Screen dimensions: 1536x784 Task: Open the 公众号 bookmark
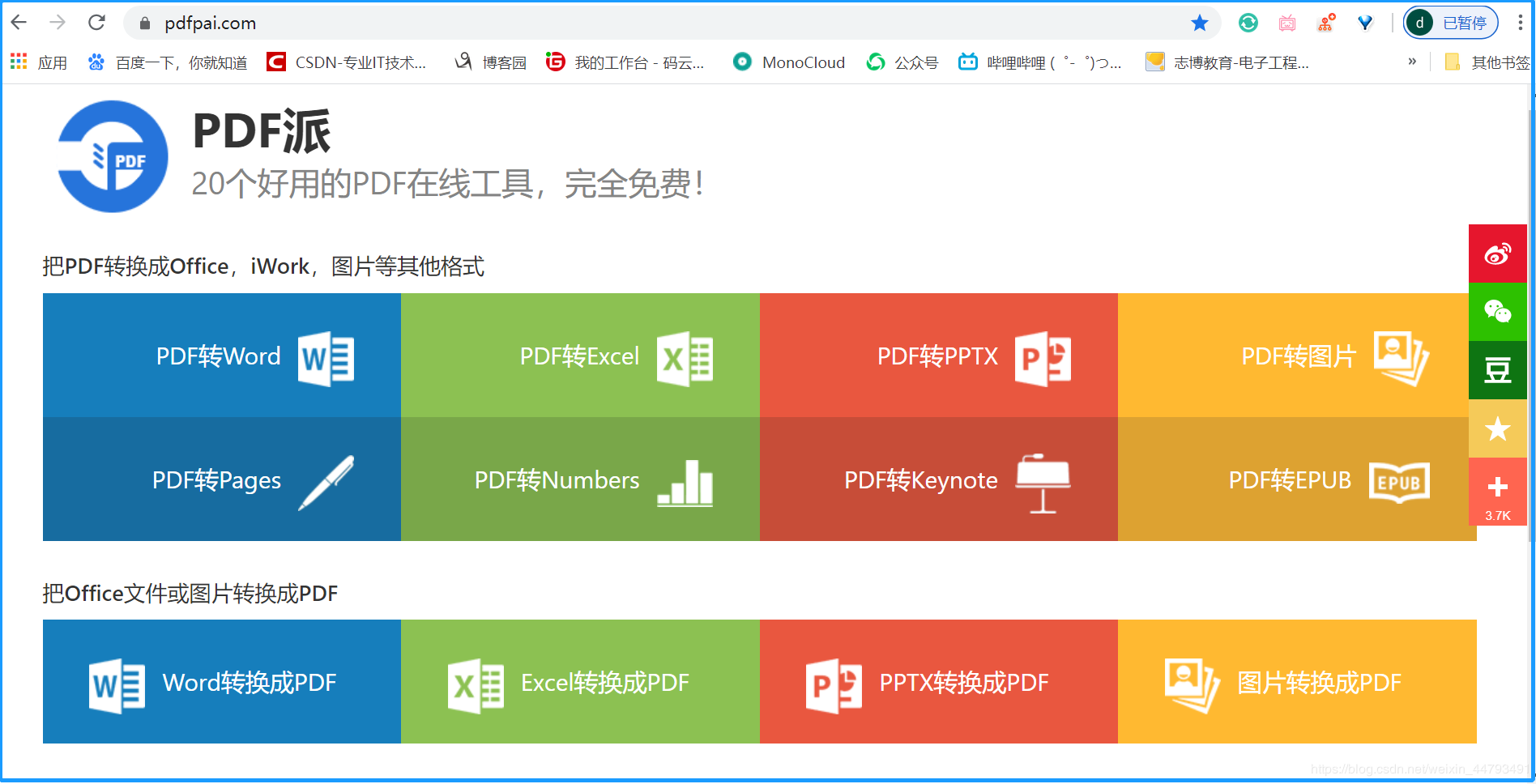click(x=902, y=62)
